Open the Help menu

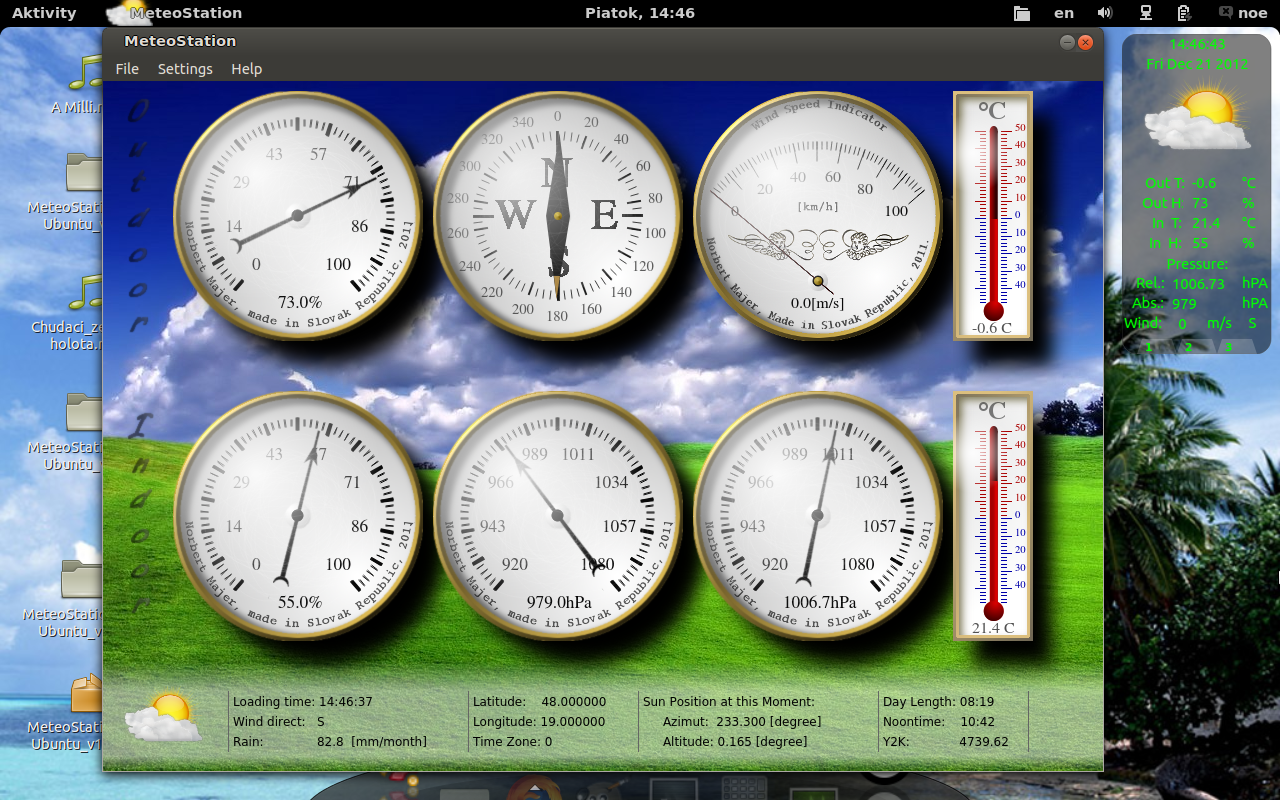coord(246,69)
